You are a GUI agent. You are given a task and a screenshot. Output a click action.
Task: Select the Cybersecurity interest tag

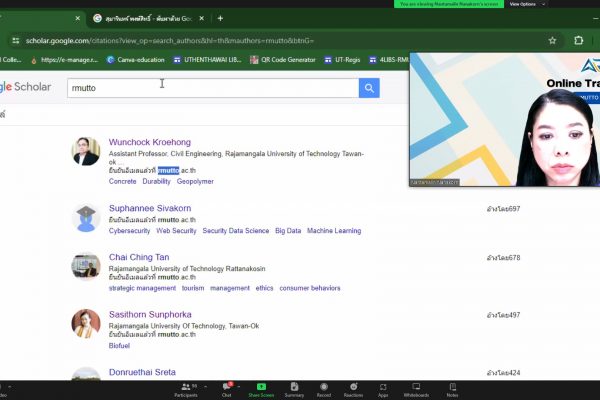[x=129, y=231]
